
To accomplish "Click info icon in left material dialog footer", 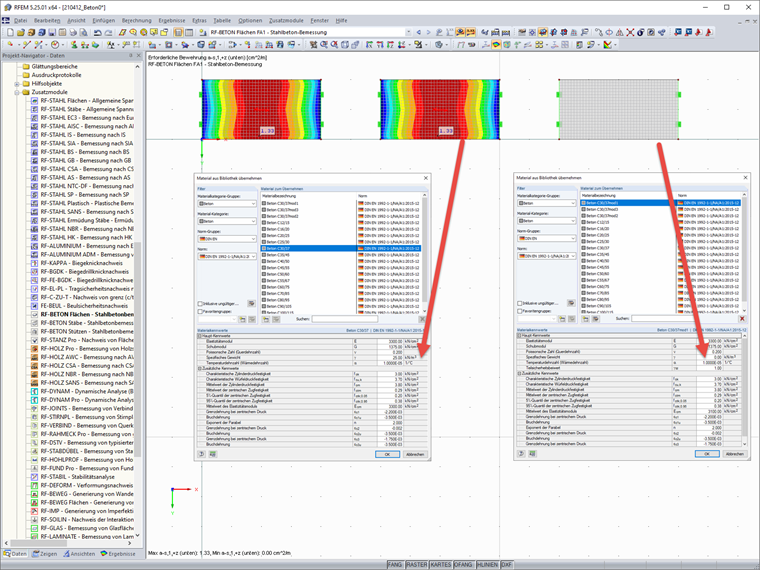I will click(202, 454).
